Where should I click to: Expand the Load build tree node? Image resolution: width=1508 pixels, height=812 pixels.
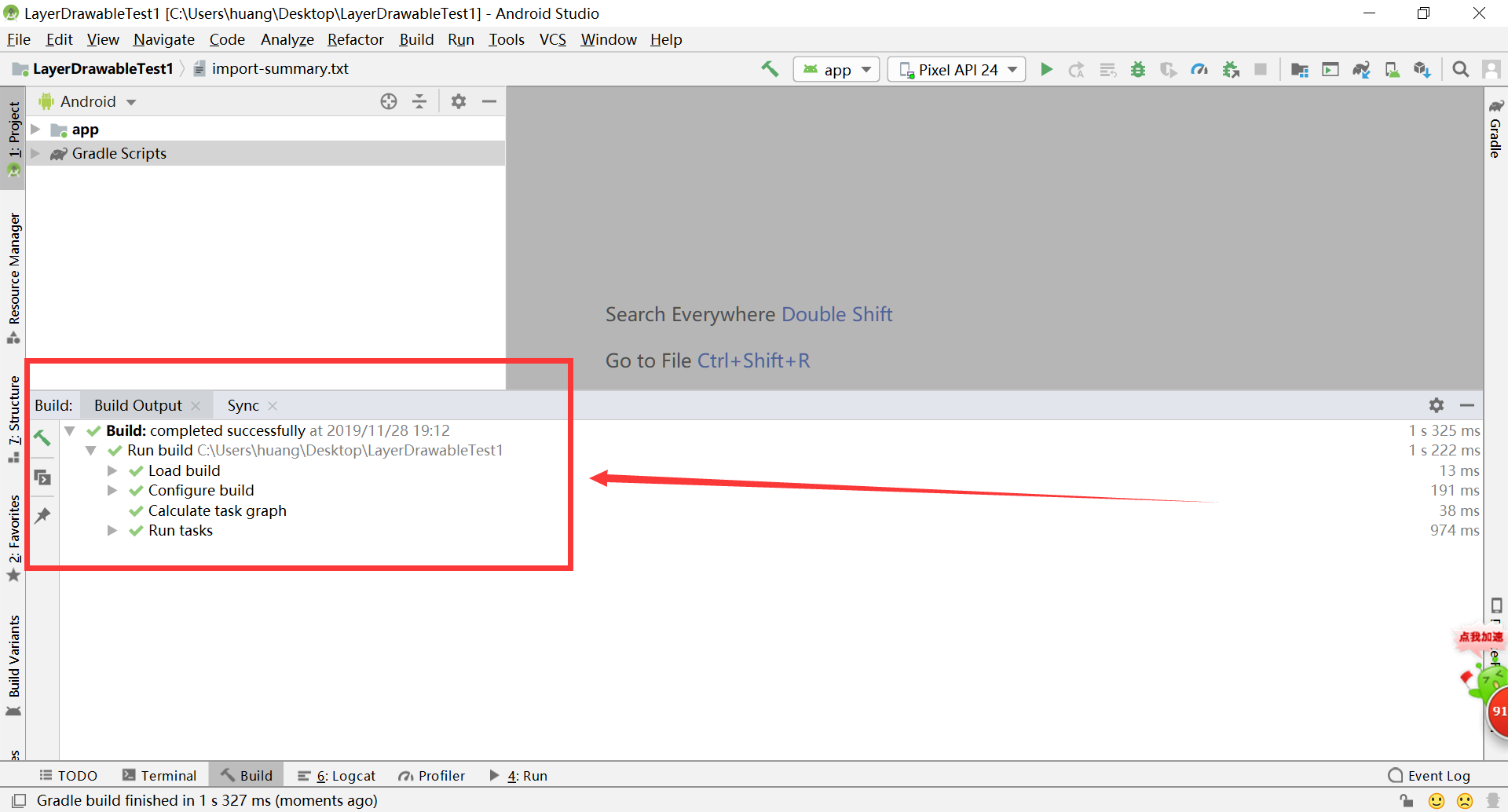click(112, 470)
